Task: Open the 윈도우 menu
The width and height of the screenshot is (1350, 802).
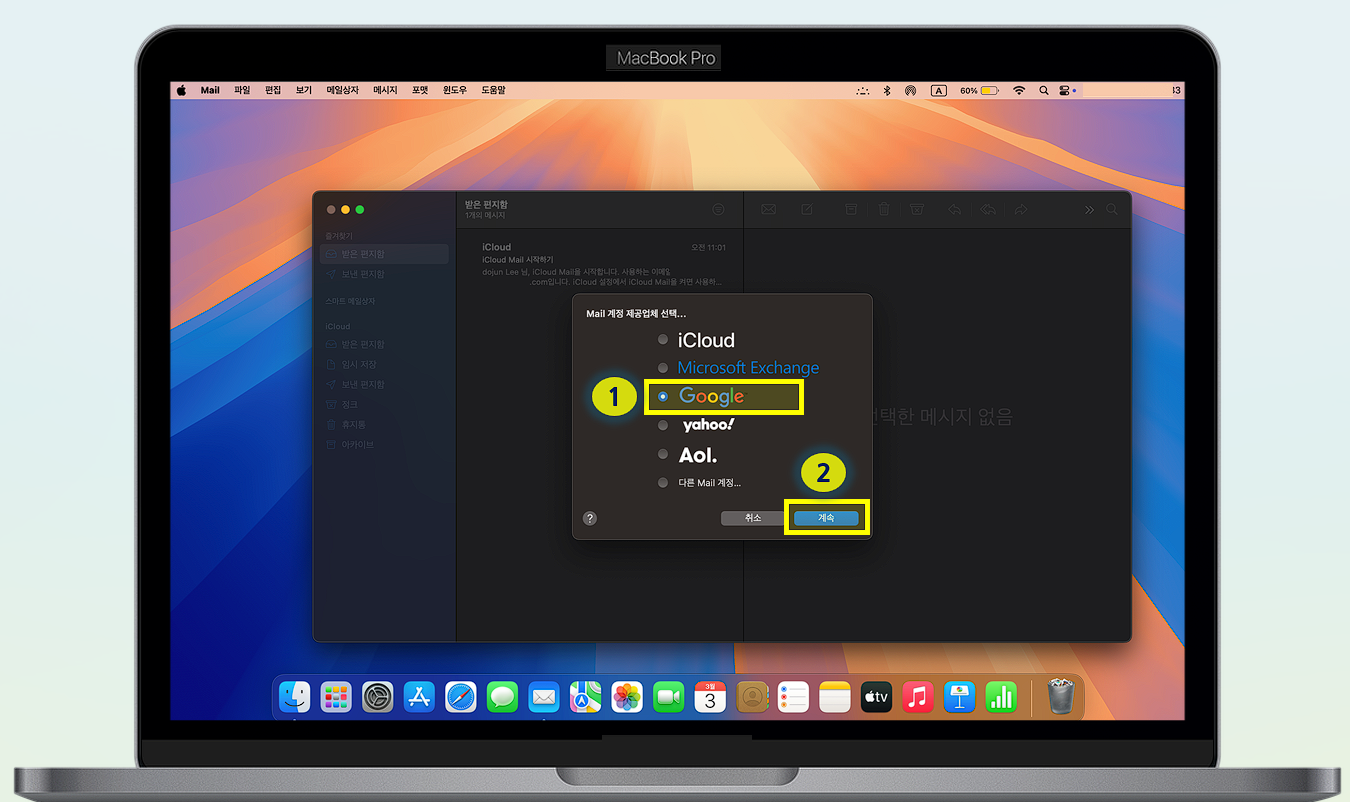Action: click(x=455, y=90)
